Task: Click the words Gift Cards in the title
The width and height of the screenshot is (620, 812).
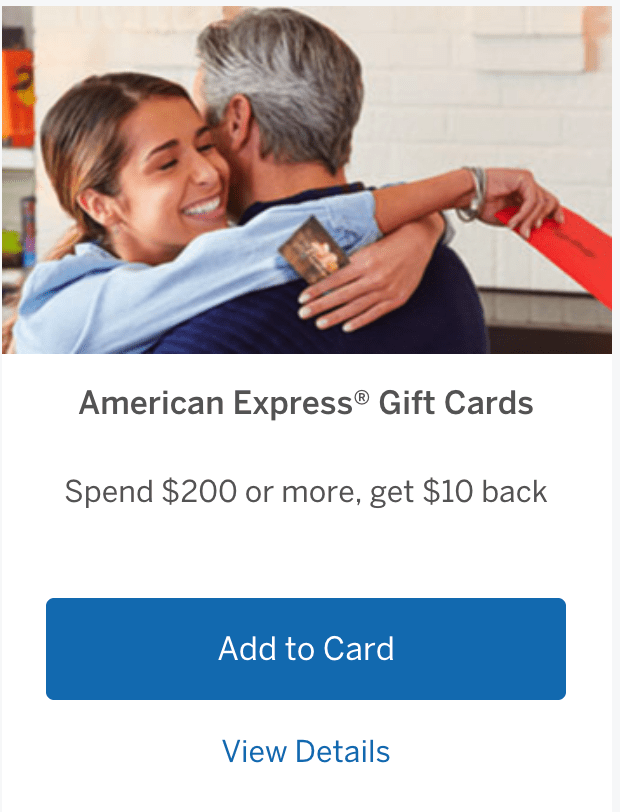Action: tap(456, 403)
